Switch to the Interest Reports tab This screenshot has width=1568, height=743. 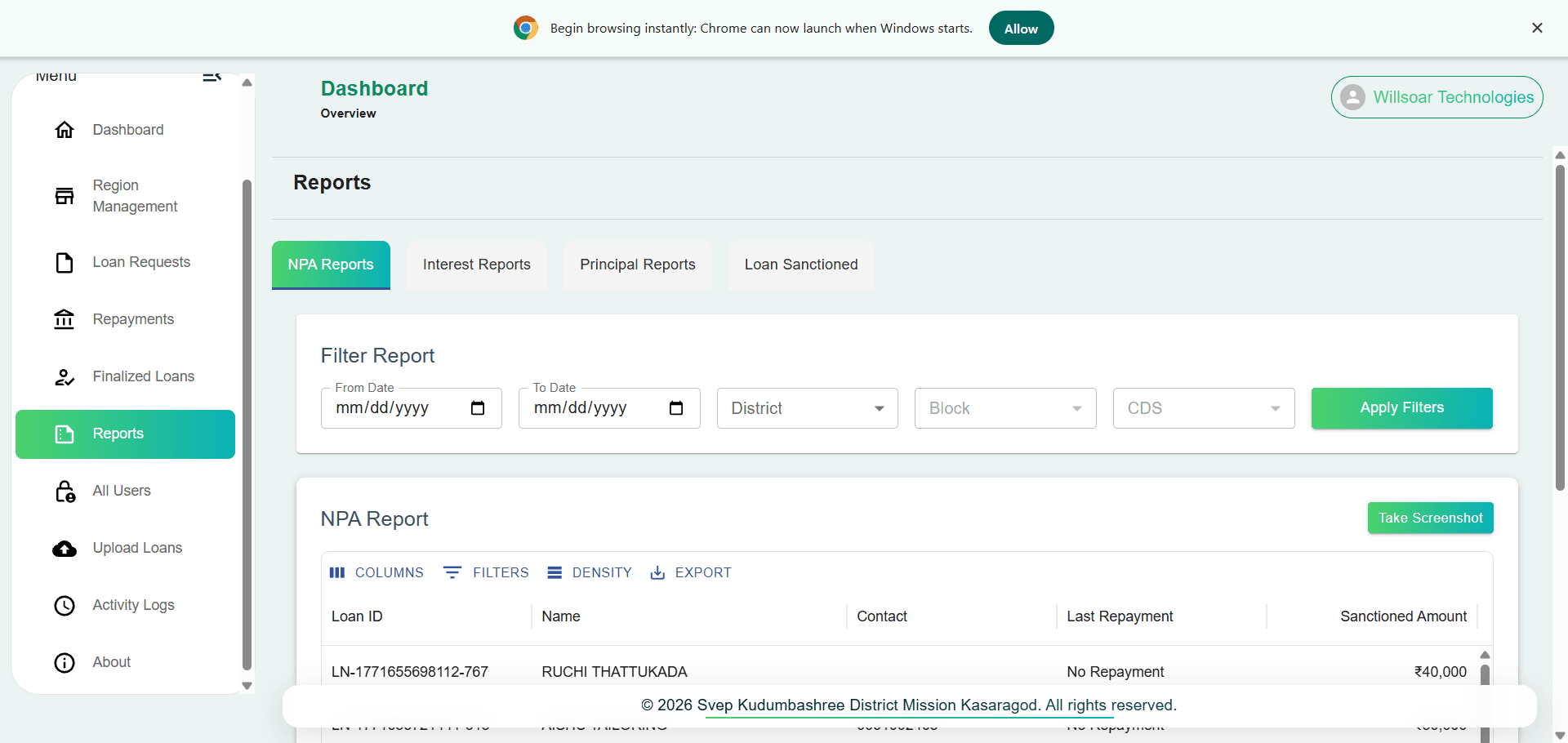point(477,265)
